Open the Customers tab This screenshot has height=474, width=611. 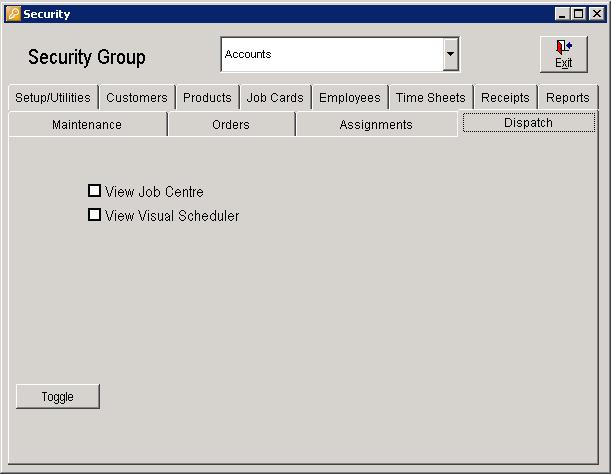pos(137,98)
